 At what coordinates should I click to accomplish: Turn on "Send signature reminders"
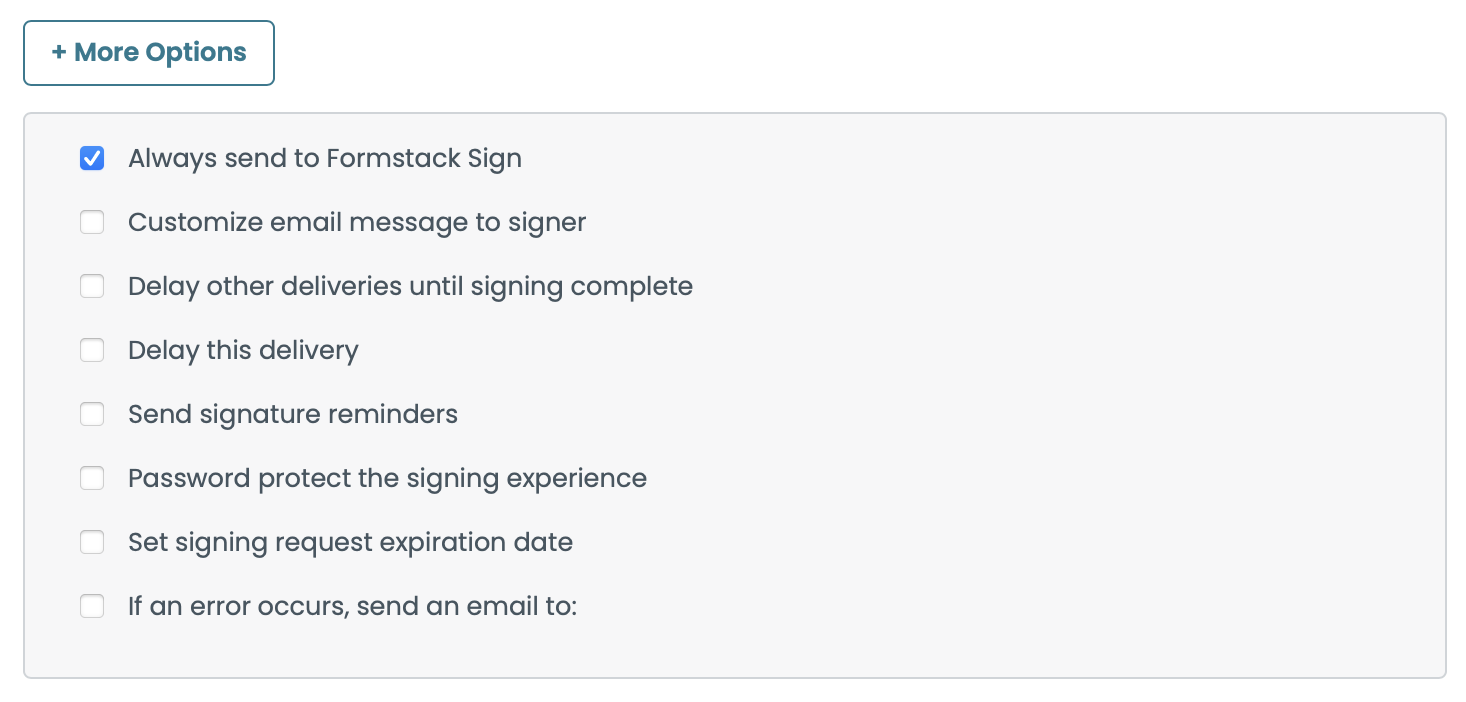92,414
